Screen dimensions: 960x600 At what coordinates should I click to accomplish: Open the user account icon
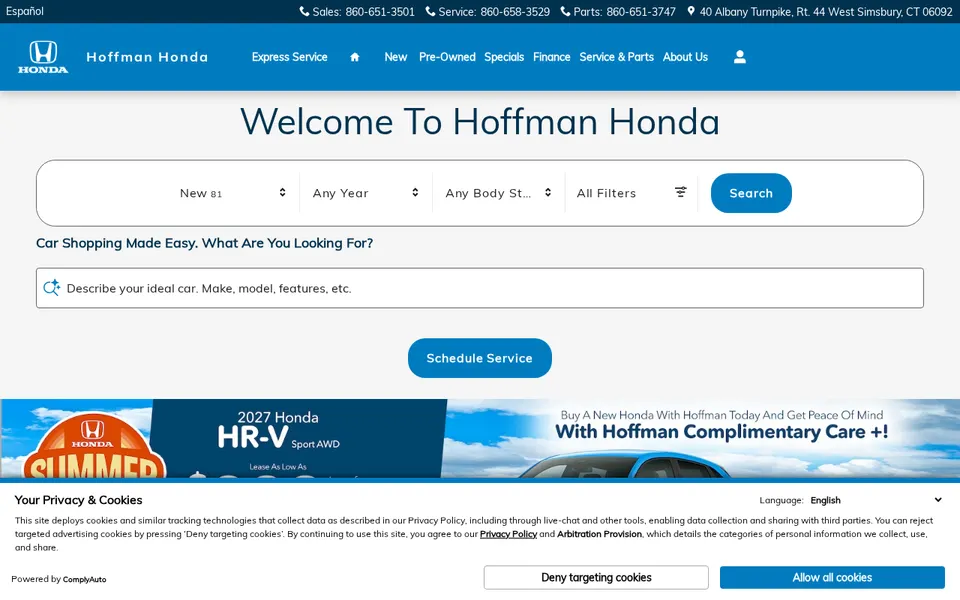740,57
